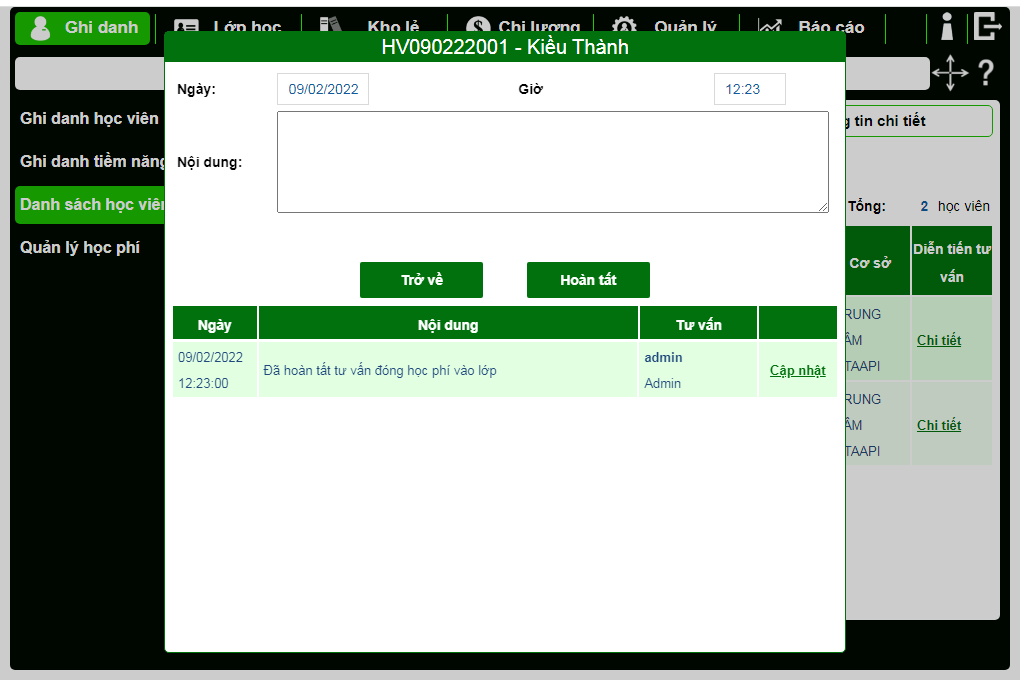This screenshot has height=680, width=1020.
Task: Click the logout icon in the corner
Action: point(988,27)
